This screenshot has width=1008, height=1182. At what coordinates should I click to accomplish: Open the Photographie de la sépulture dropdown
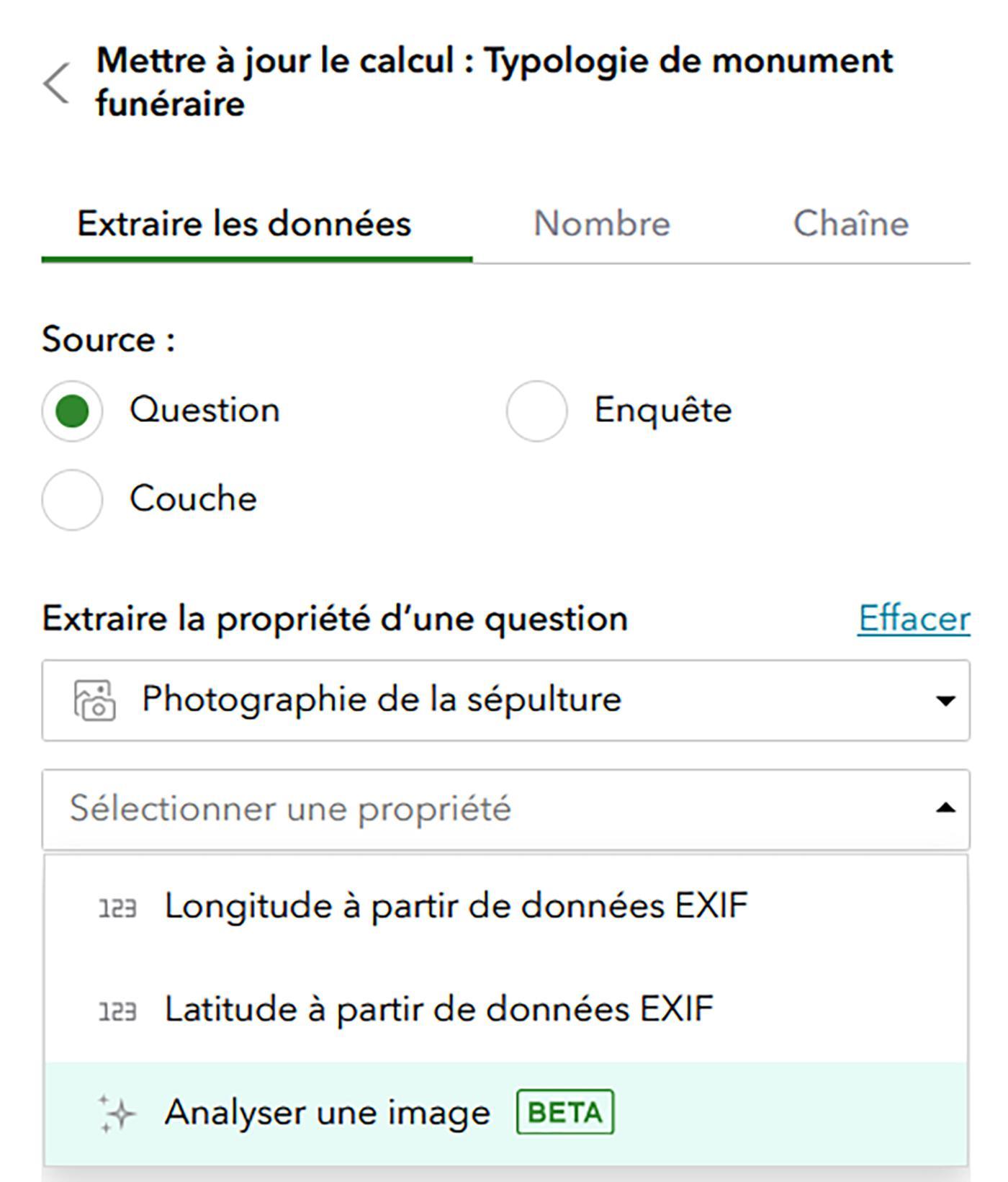coord(505,700)
